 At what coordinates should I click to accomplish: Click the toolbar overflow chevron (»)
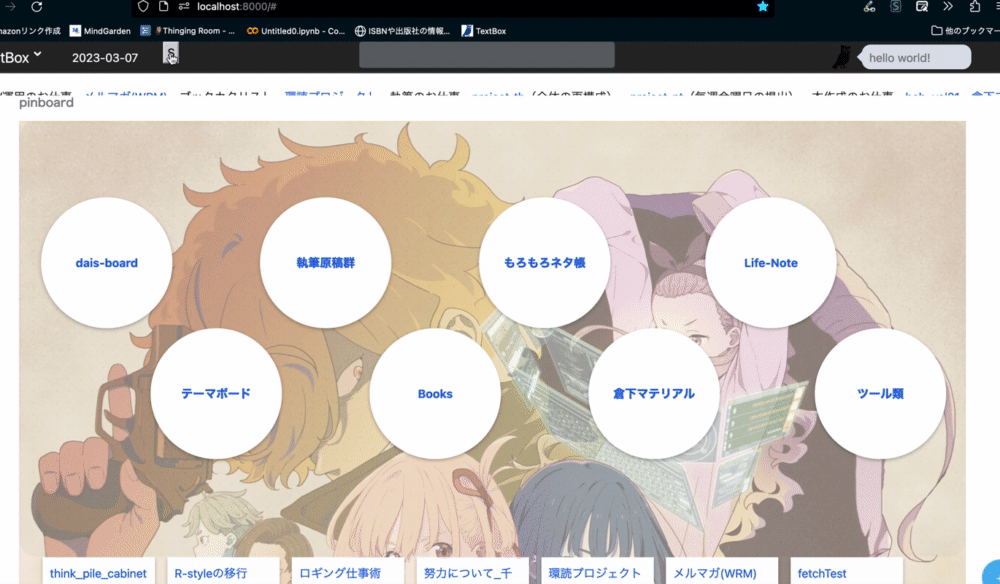[x=947, y=8]
